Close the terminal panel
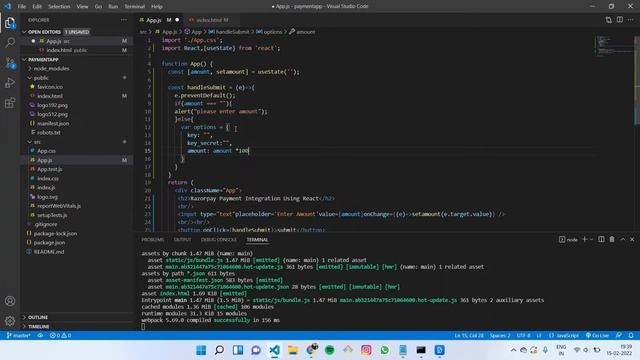Screen dimensions: 640x360 (632, 239)
